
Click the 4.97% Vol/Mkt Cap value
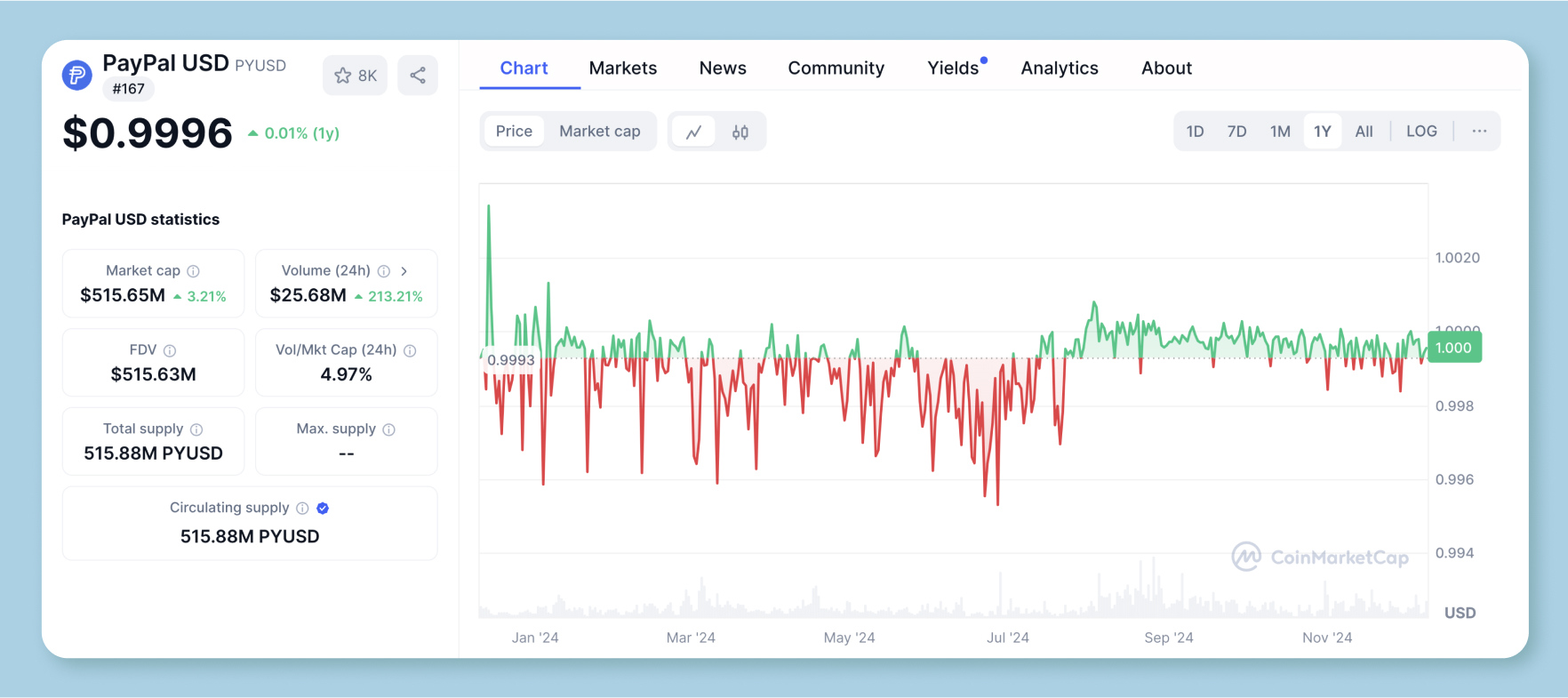[346, 374]
